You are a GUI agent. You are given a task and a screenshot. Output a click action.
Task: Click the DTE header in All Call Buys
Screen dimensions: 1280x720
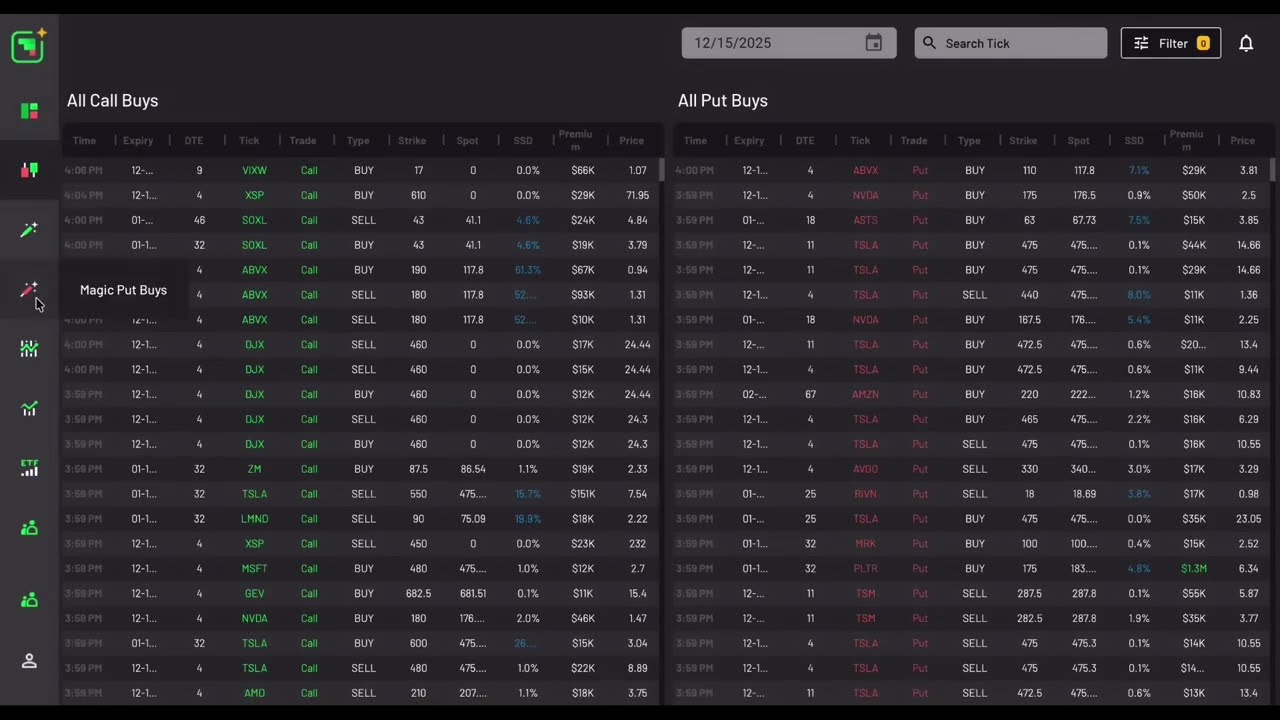coord(194,141)
